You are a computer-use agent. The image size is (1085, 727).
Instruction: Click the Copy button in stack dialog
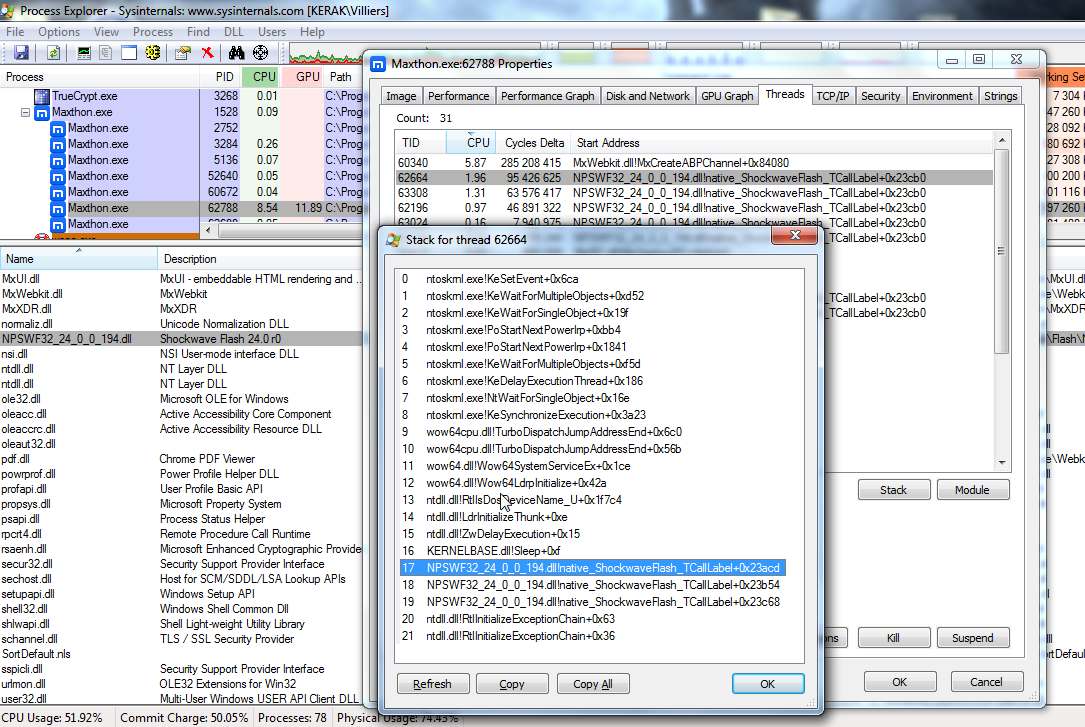pyautogui.click(x=512, y=683)
